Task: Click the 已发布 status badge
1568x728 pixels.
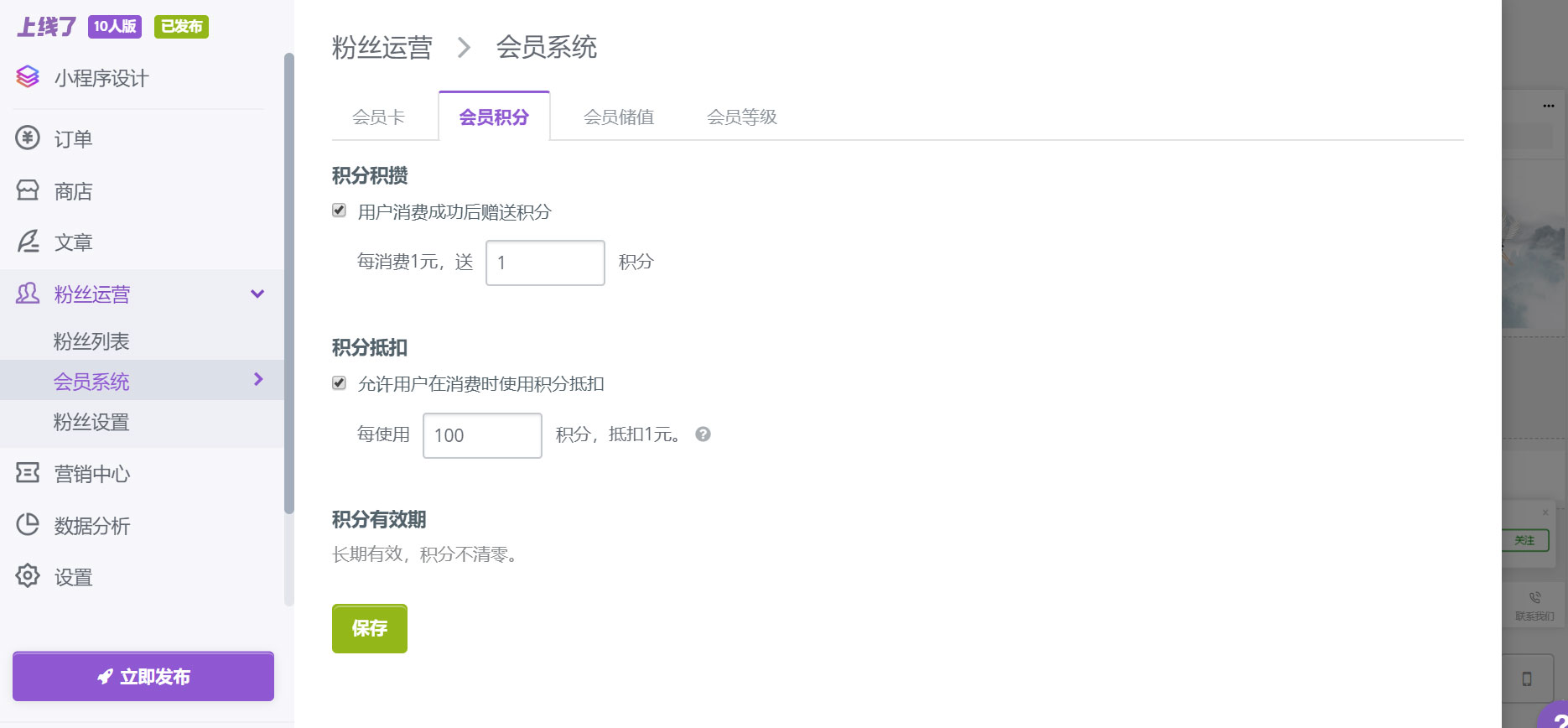Action: click(181, 27)
